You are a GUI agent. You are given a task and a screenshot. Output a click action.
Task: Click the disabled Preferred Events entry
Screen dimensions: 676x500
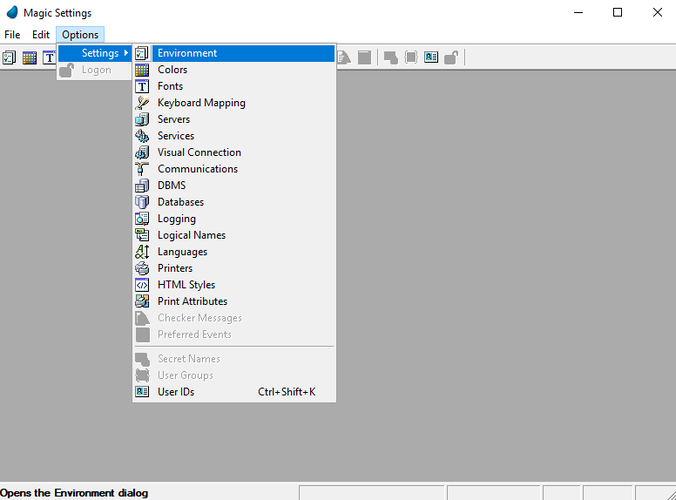click(x=234, y=334)
